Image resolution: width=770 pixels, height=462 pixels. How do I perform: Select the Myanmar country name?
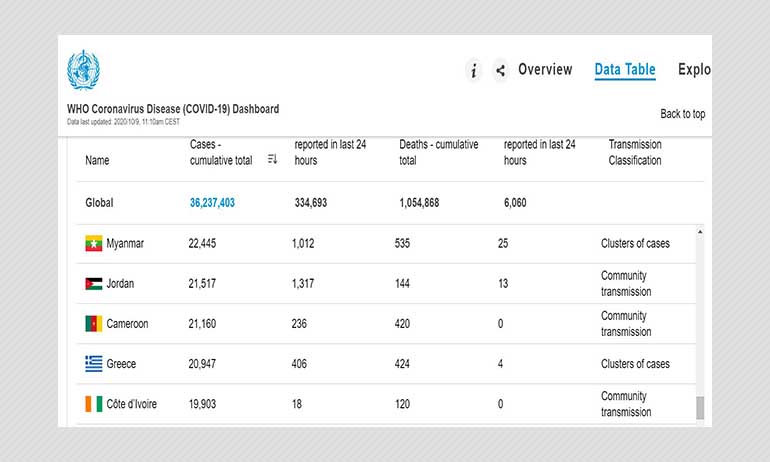point(125,244)
